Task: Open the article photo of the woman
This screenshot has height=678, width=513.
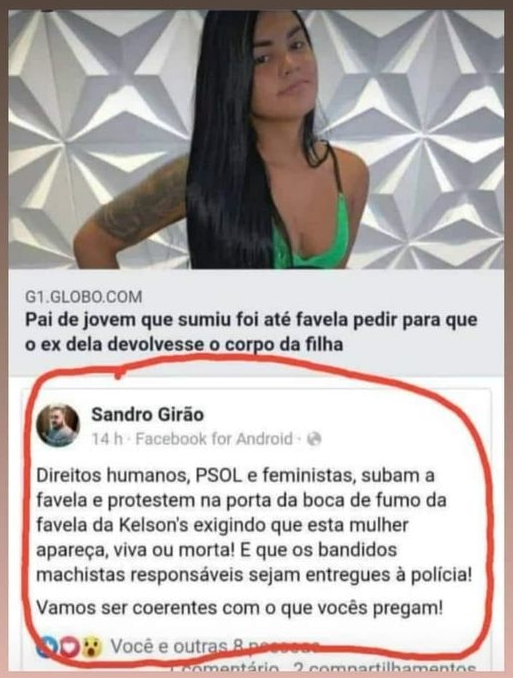Action: pyautogui.click(x=256, y=139)
